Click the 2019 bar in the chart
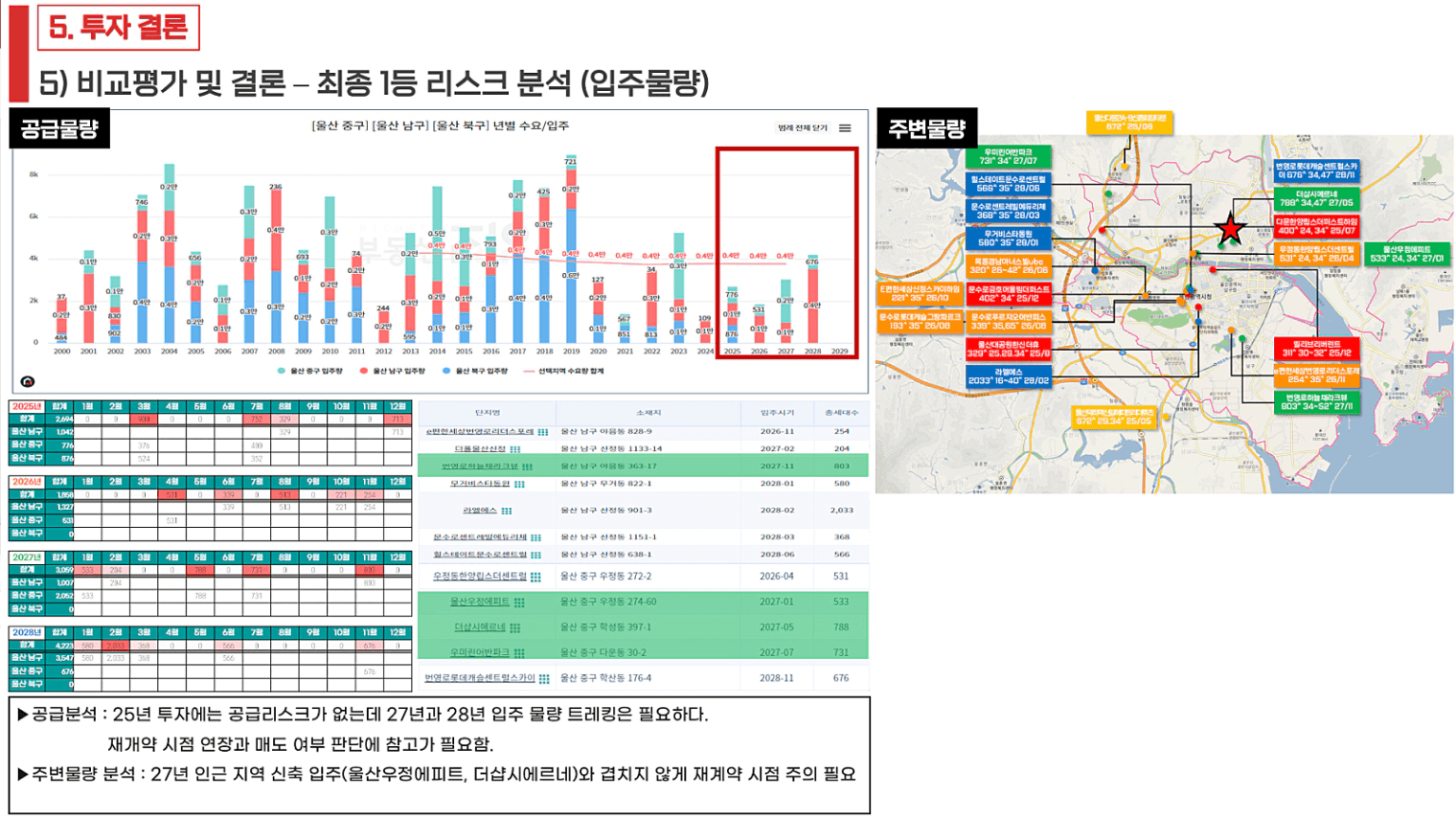 [x=571, y=249]
